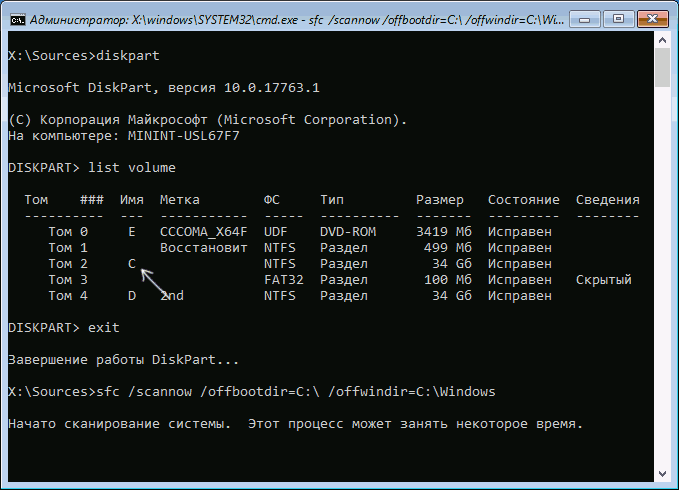Click the 'list volume' command text

pos(132,168)
